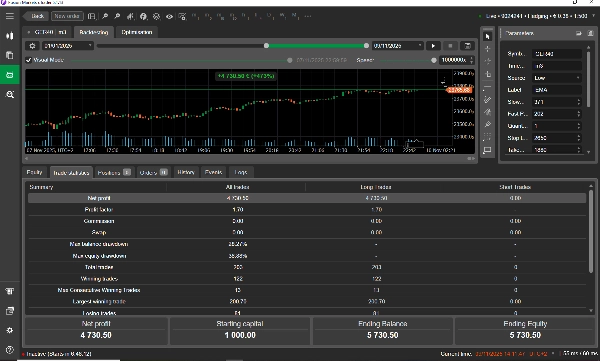The image size is (600, 361).
Task: Stop backtesting with the stop button
Action: pyautogui.click(x=450, y=46)
